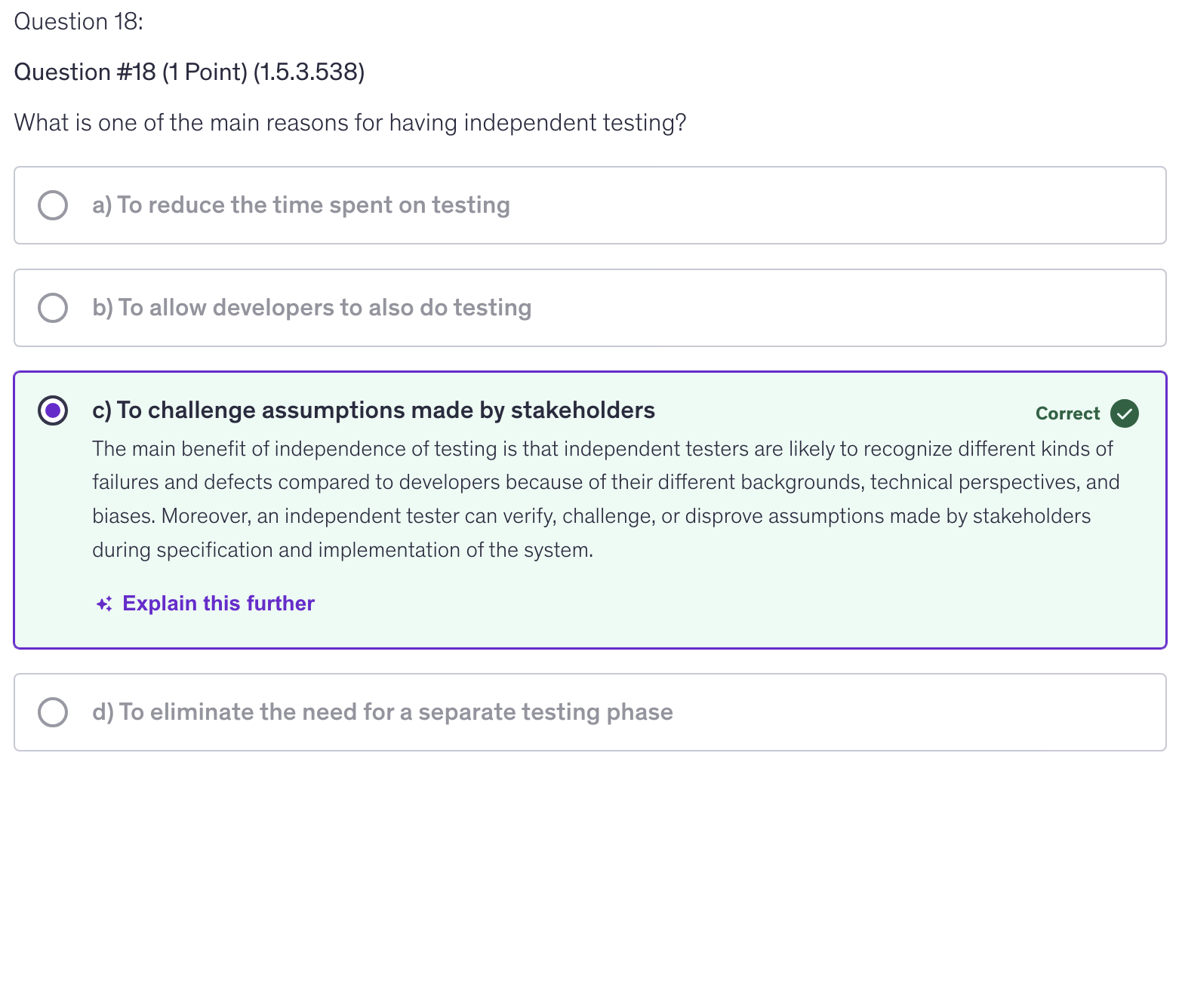The width and height of the screenshot is (1182, 1008).
Task: Click the sparkle icon beside Explain this further
Action: (x=104, y=604)
